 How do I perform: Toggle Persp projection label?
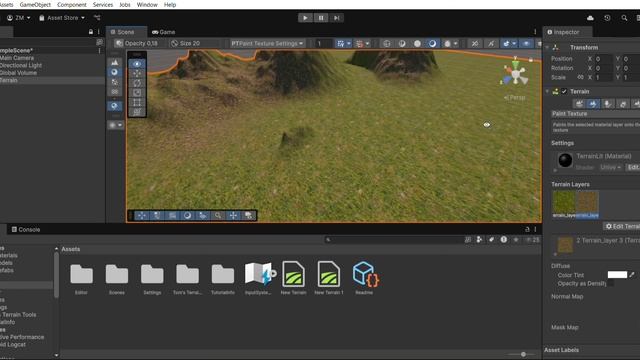coord(514,98)
